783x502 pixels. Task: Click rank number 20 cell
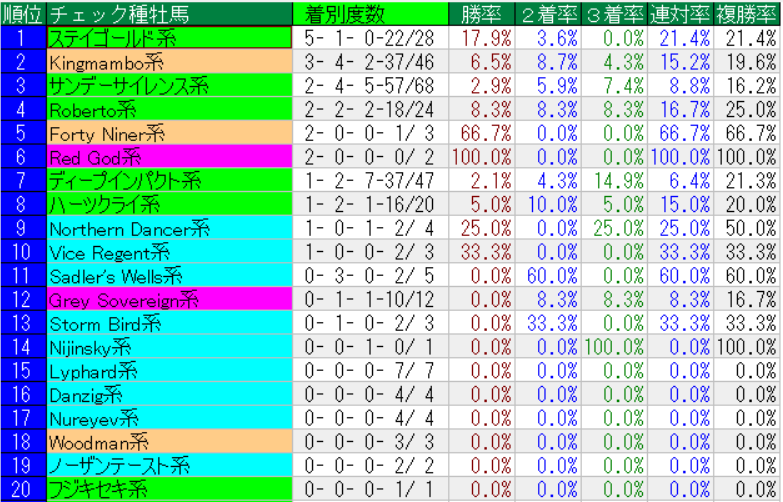coord(23,489)
